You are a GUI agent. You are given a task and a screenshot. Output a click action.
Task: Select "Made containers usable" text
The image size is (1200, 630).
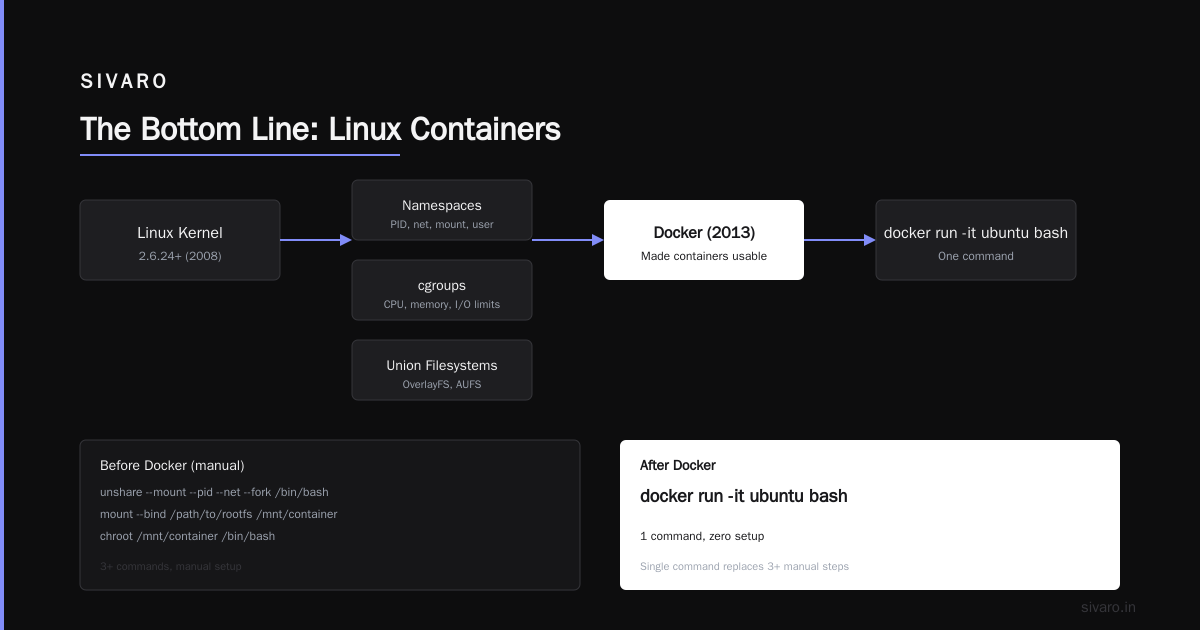click(704, 256)
